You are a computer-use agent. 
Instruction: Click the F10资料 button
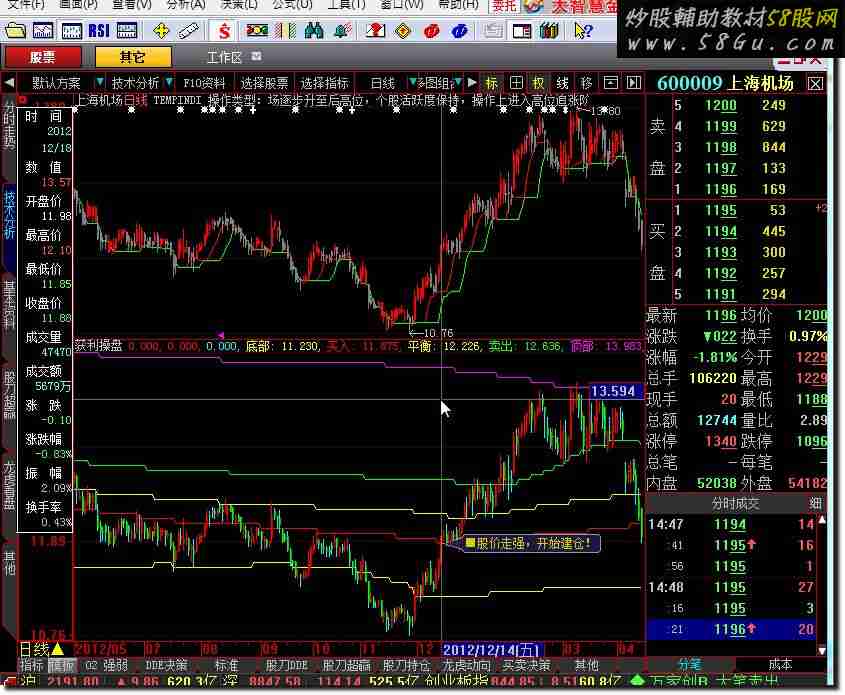coord(204,83)
